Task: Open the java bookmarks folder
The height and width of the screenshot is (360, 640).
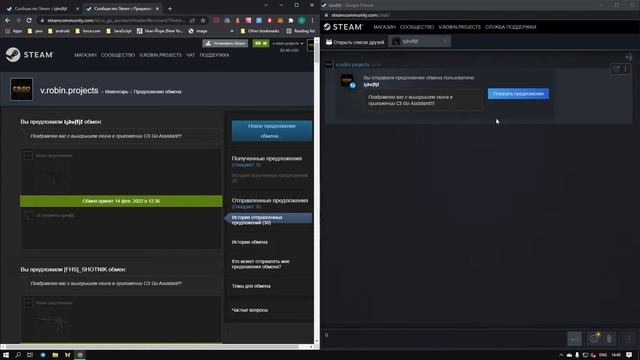Action: pyautogui.click(x=35, y=31)
